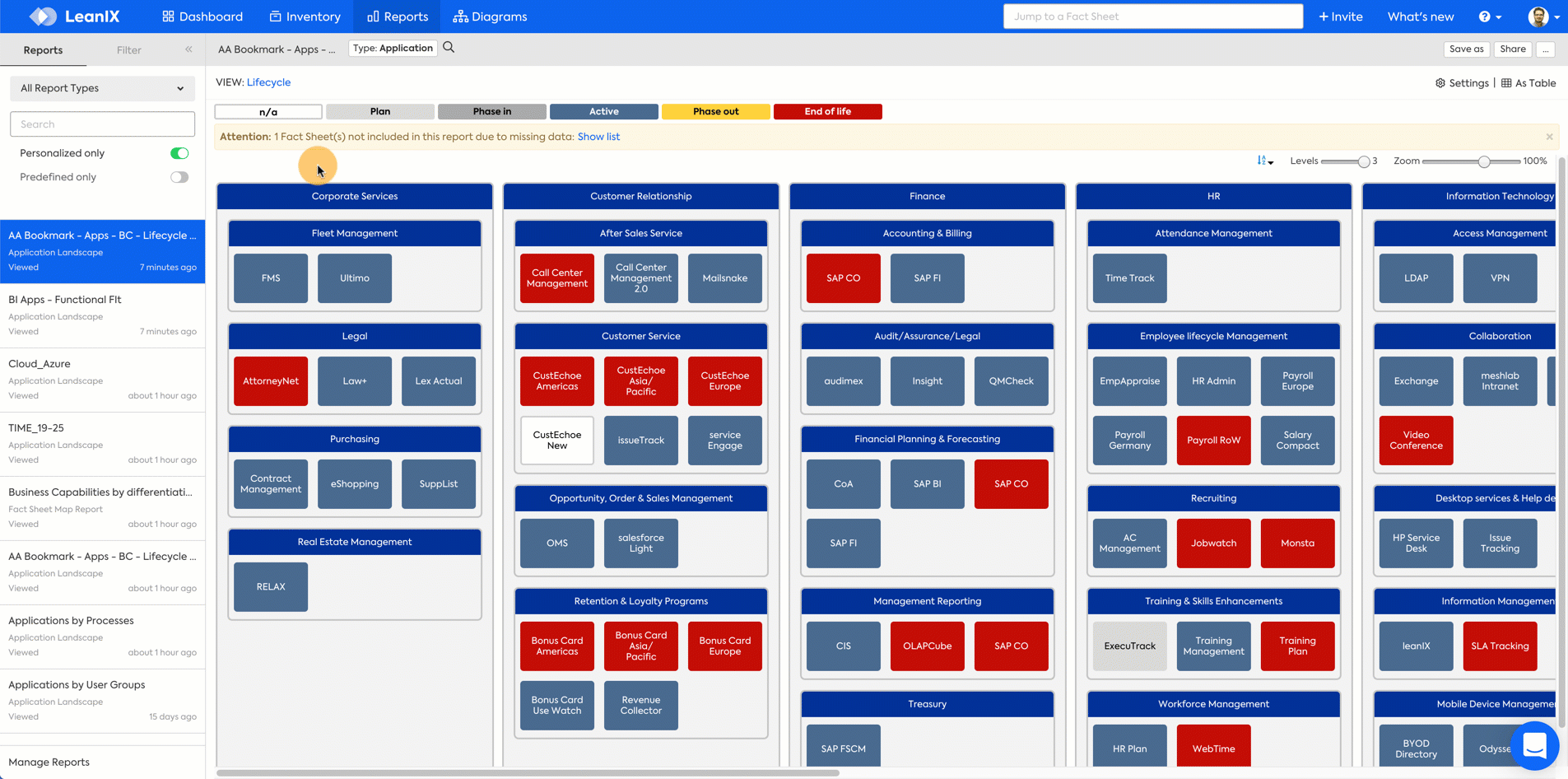Open the more options ellipsis button
1568x779 pixels.
1546,49
